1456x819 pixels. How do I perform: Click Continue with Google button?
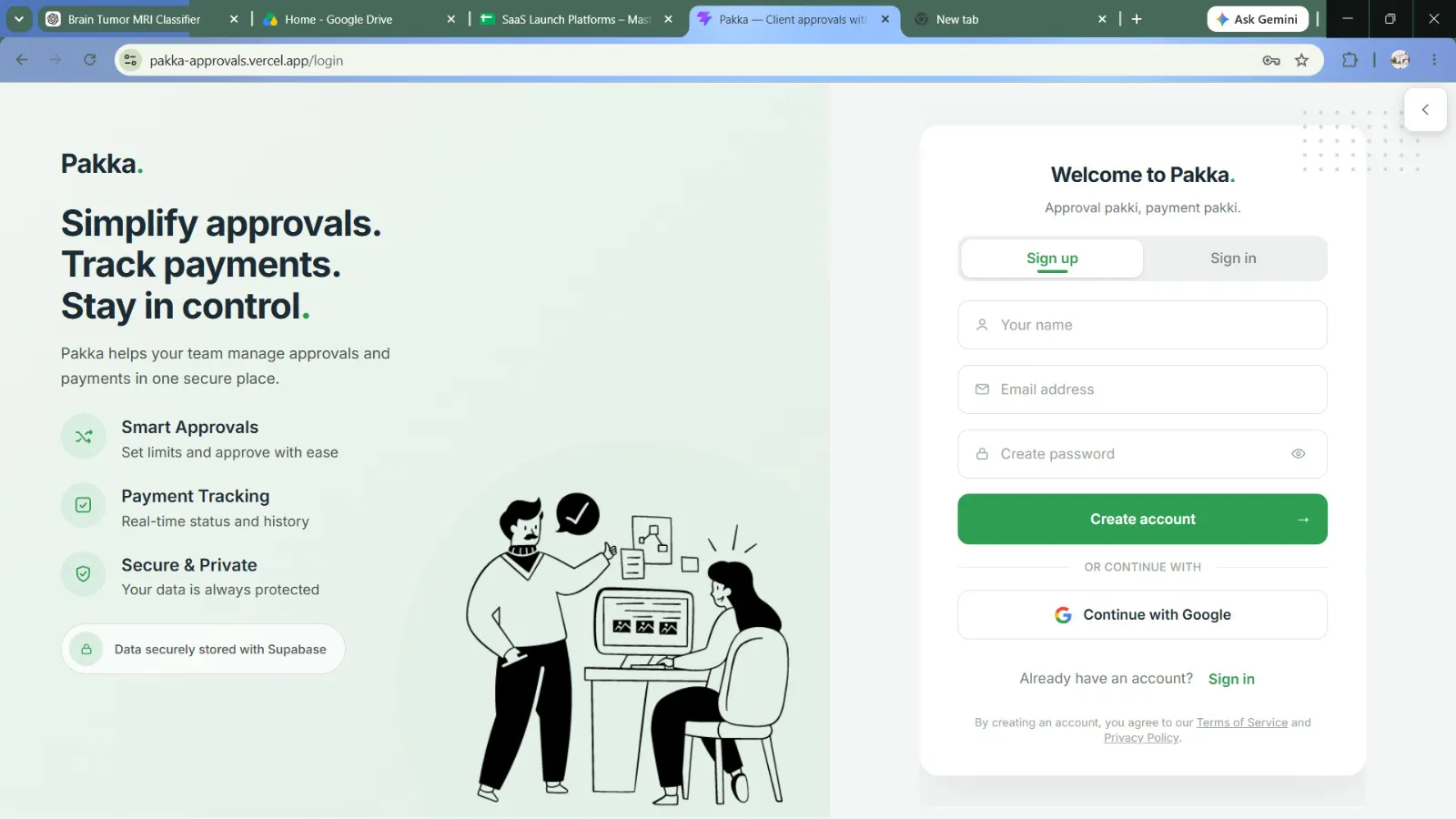coord(1142,615)
